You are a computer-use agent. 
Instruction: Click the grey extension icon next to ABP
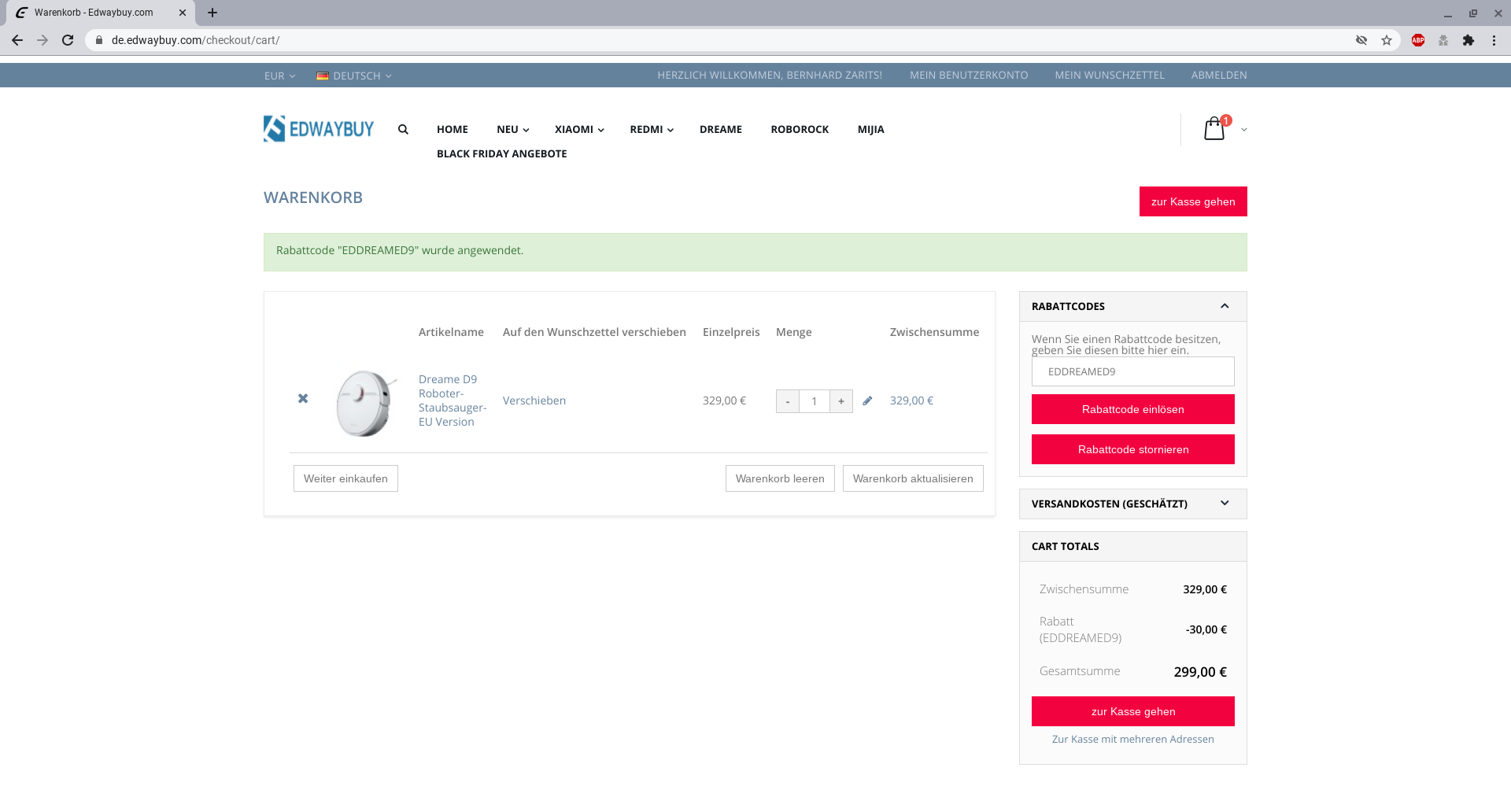1443,40
